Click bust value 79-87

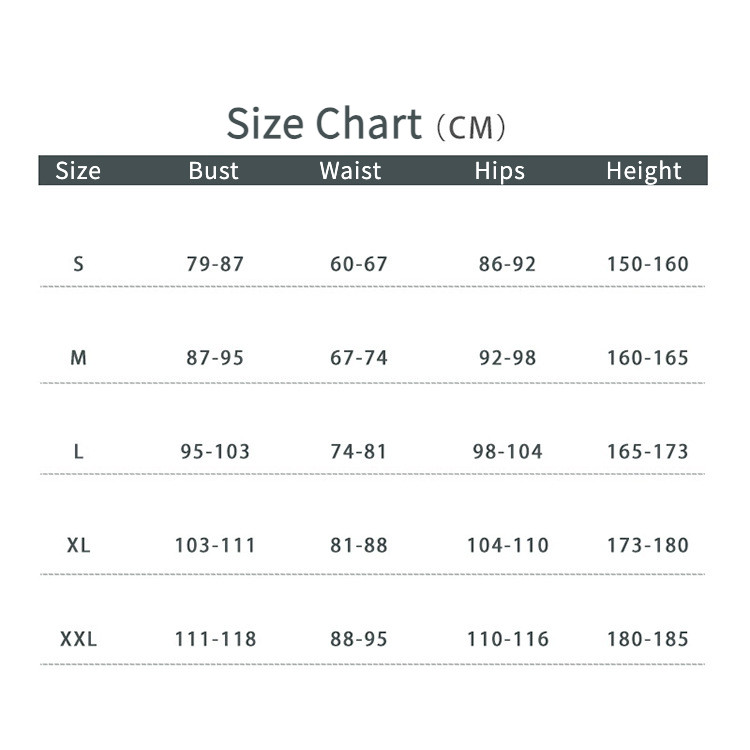pos(215,265)
